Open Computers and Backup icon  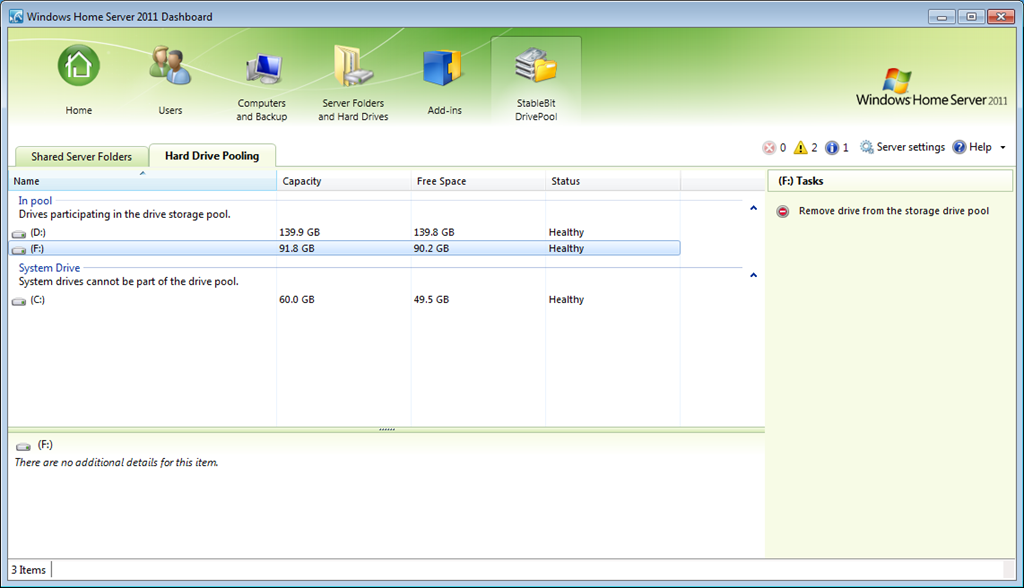(263, 69)
